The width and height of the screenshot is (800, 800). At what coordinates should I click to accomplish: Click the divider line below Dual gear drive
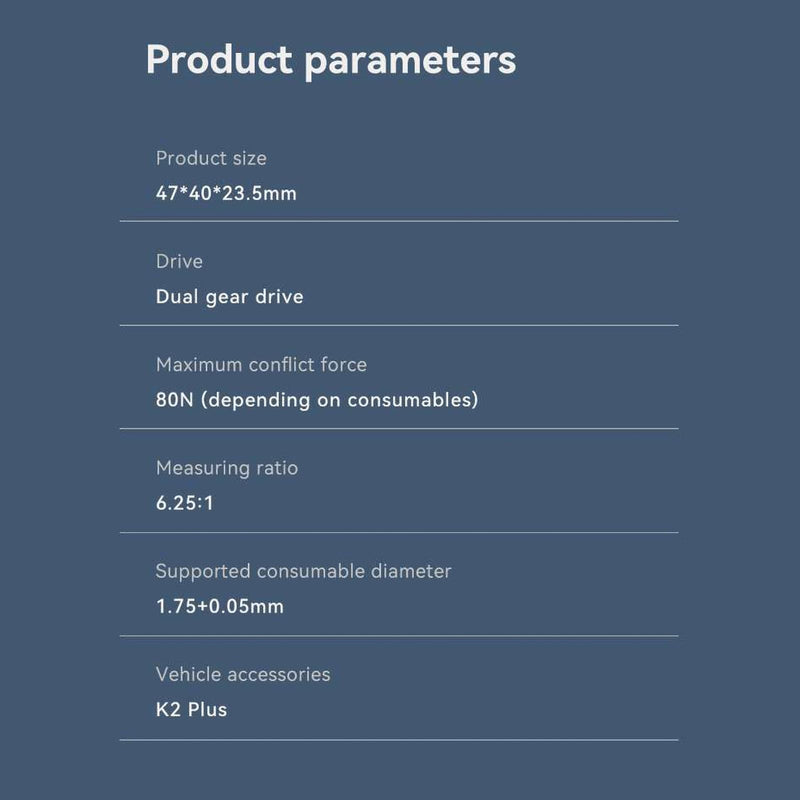(399, 325)
